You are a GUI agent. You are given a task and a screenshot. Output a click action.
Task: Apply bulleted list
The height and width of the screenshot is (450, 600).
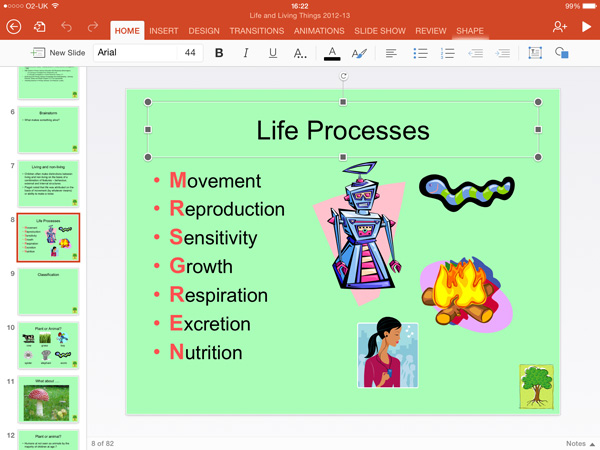pos(420,53)
